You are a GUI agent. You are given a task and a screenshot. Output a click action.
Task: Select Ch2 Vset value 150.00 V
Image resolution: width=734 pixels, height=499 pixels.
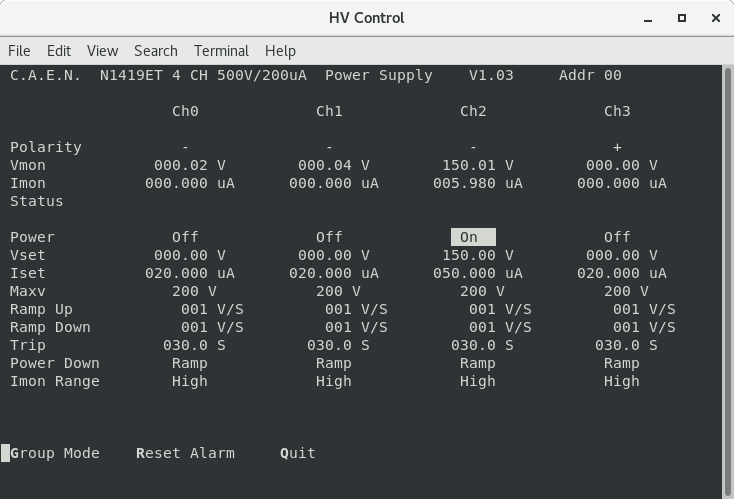point(478,255)
